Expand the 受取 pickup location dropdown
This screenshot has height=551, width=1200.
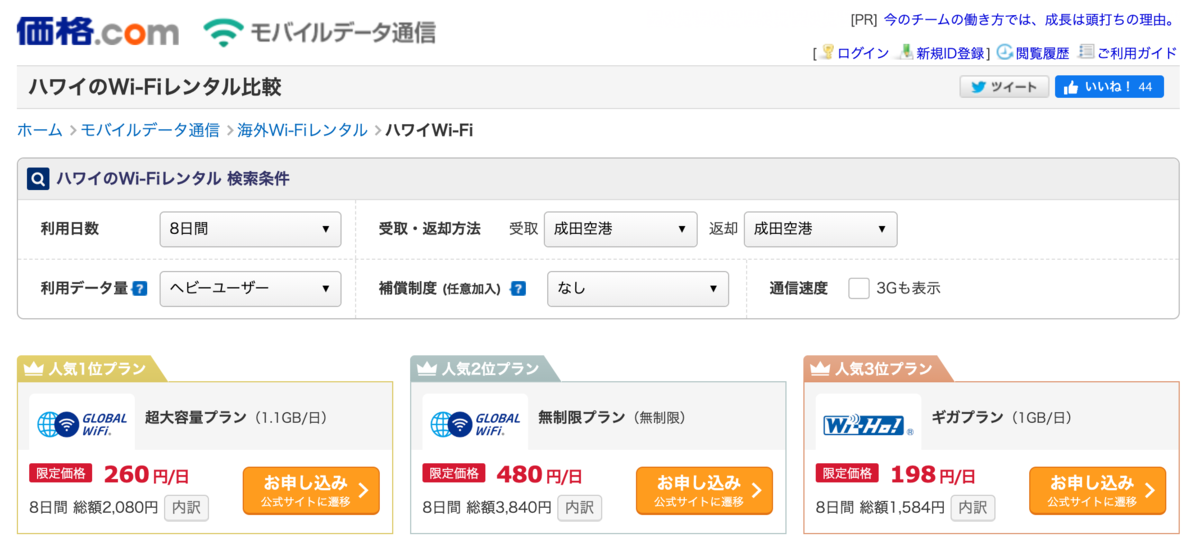(620, 229)
